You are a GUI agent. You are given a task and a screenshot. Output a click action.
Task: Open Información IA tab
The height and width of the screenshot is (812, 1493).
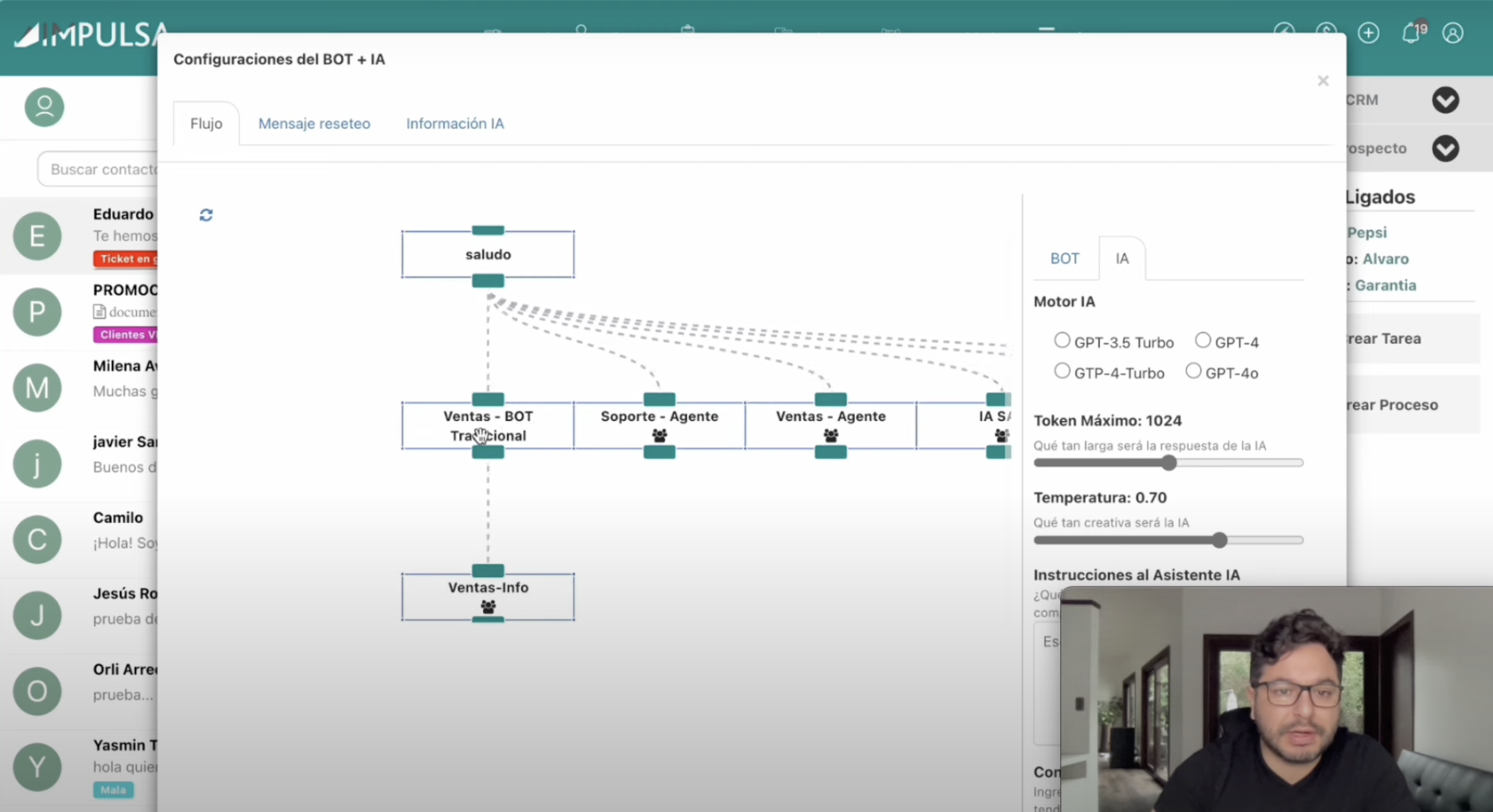(455, 123)
